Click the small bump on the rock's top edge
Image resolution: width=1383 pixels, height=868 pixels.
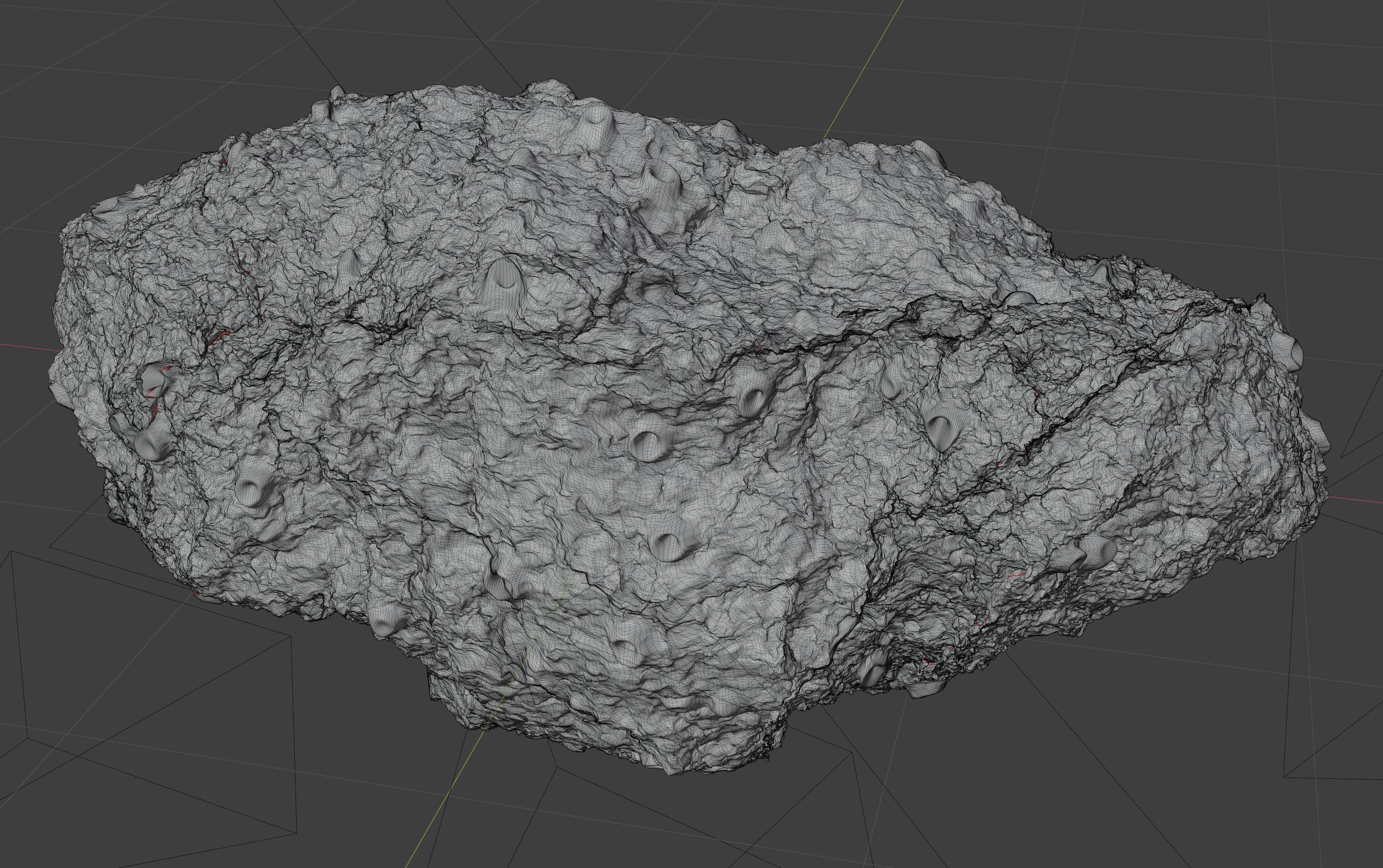point(337,92)
